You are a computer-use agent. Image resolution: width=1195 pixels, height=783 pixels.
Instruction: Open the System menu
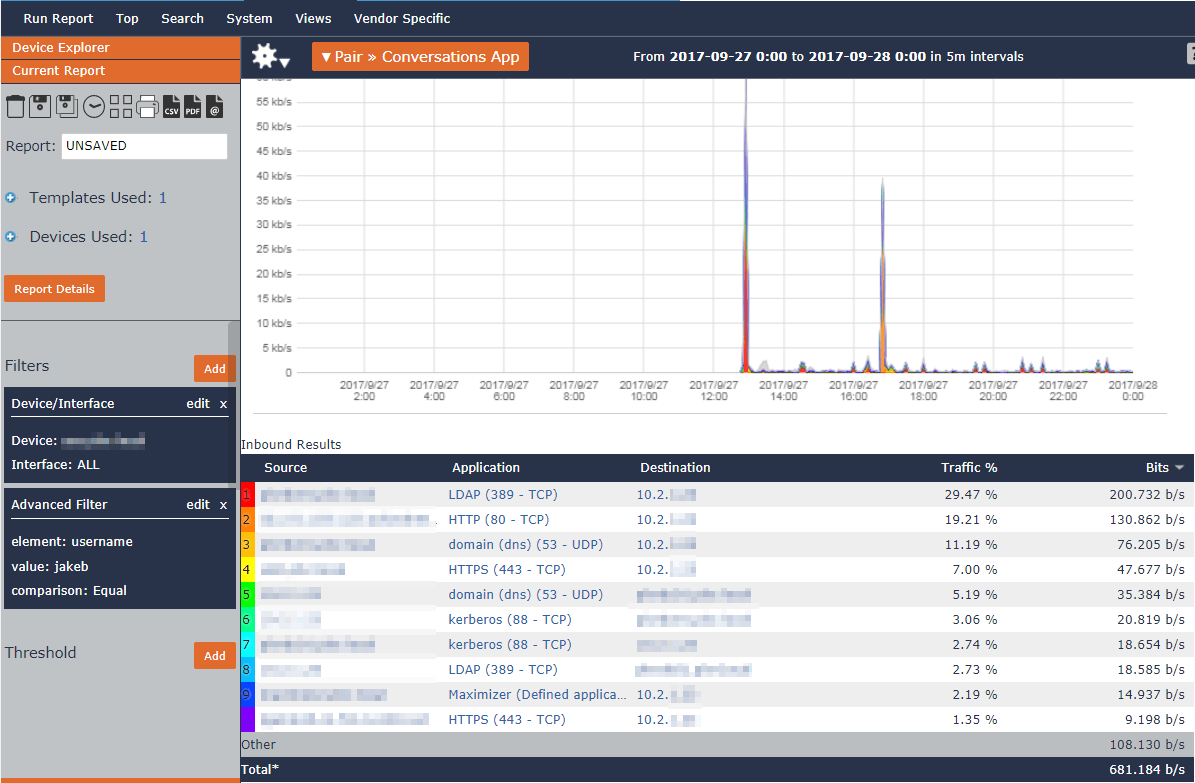pyautogui.click(x=249, y=18)
